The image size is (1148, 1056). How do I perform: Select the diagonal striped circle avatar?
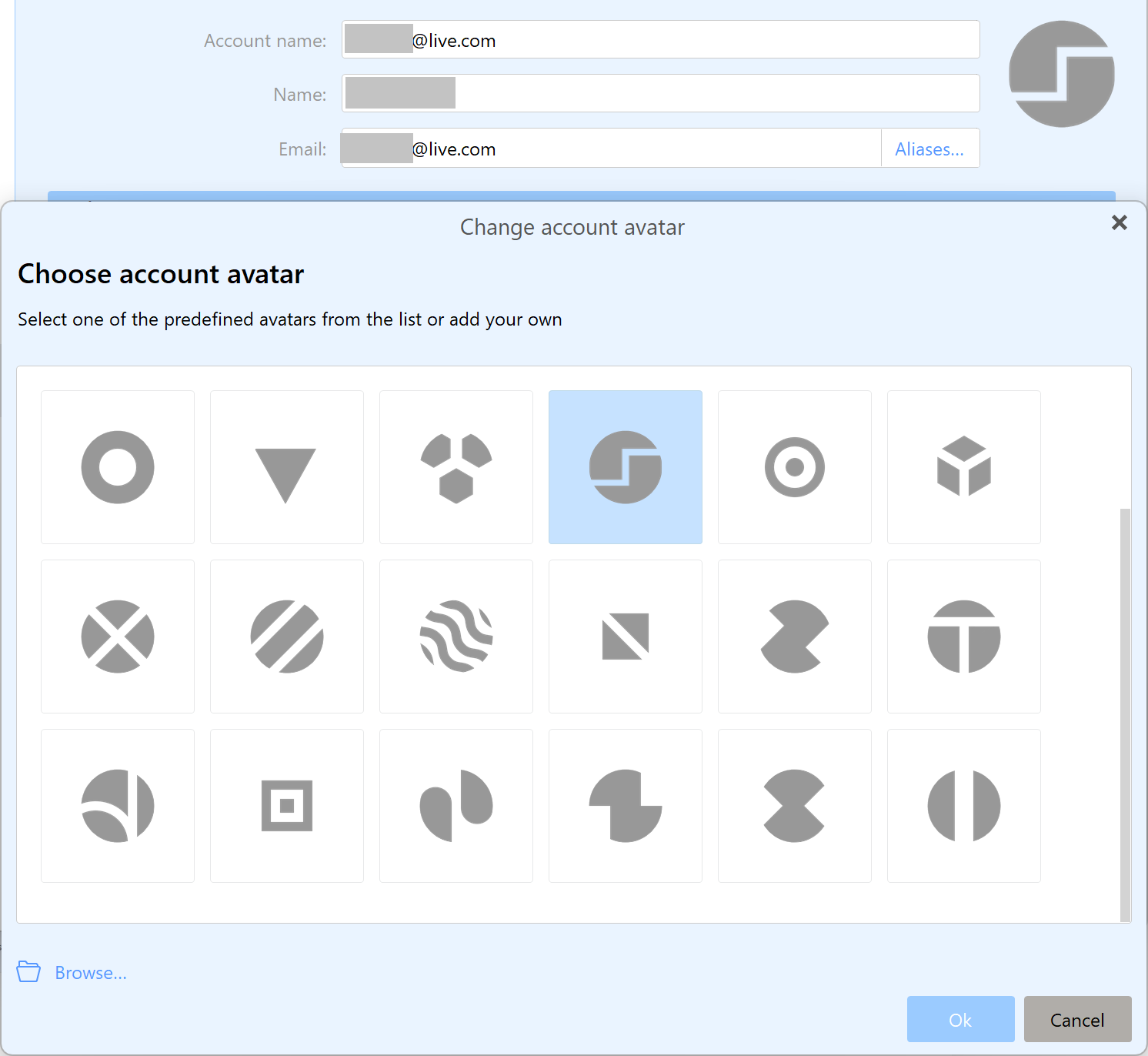point(286,637)
